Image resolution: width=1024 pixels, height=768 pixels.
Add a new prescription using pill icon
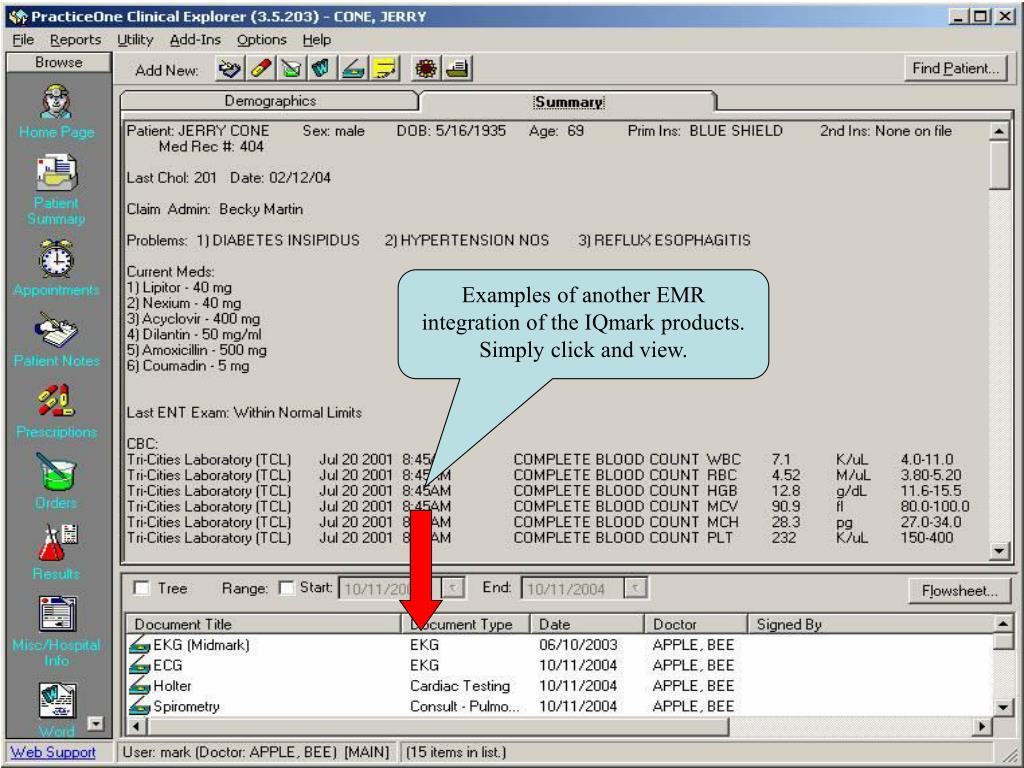[260, 69]
